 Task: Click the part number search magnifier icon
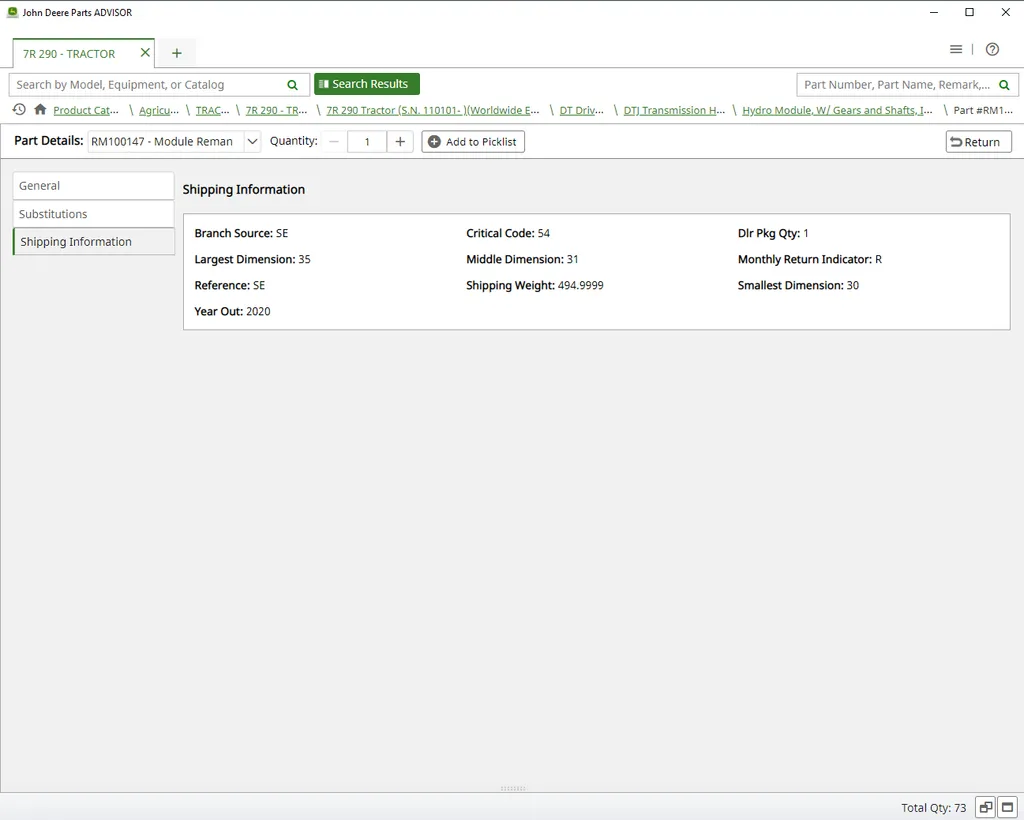1004,85
